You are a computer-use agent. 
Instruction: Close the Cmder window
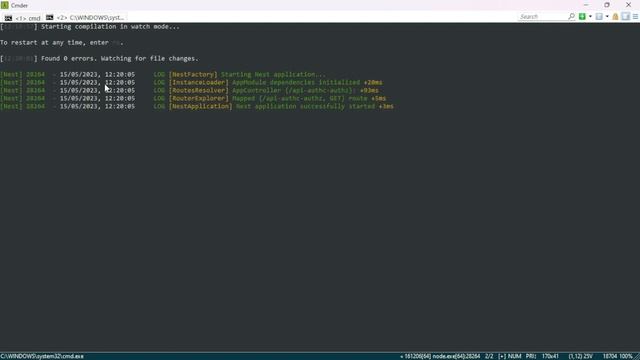point(629,5)
